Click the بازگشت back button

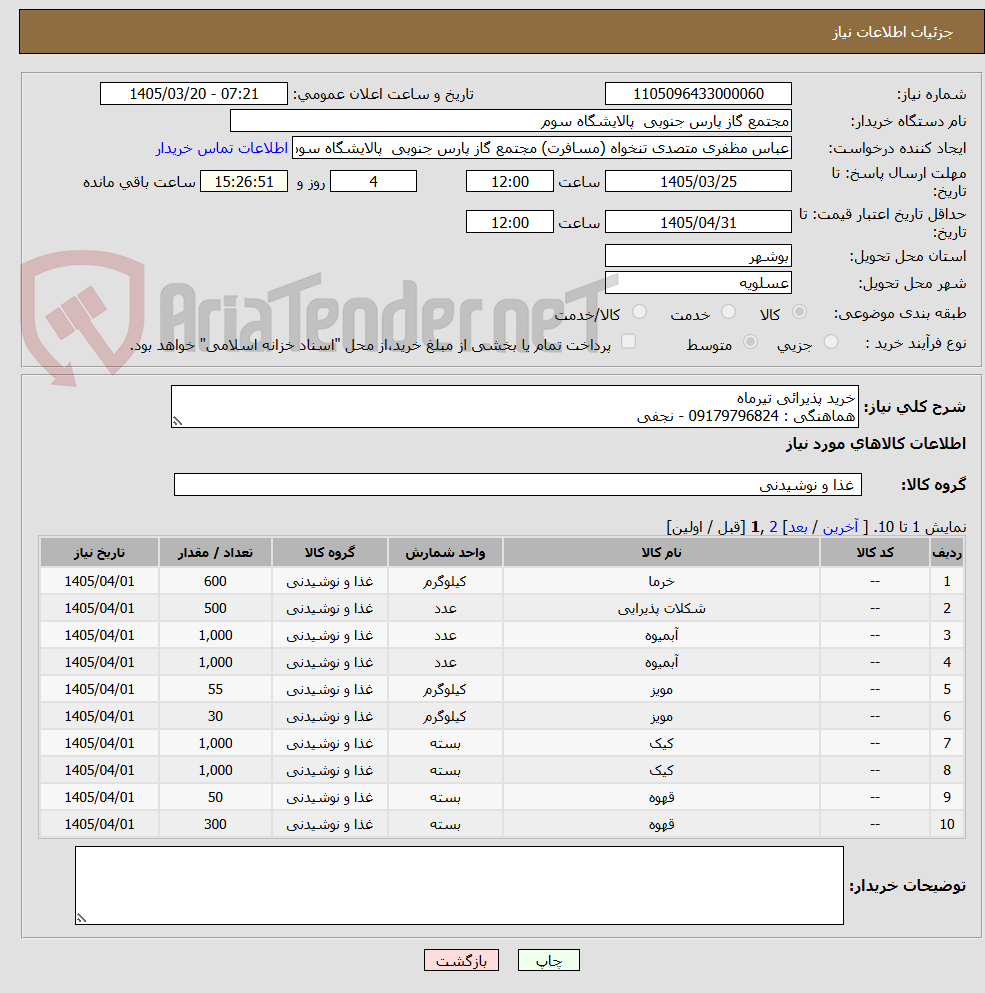pyautogui.click(x=461, y=960)
